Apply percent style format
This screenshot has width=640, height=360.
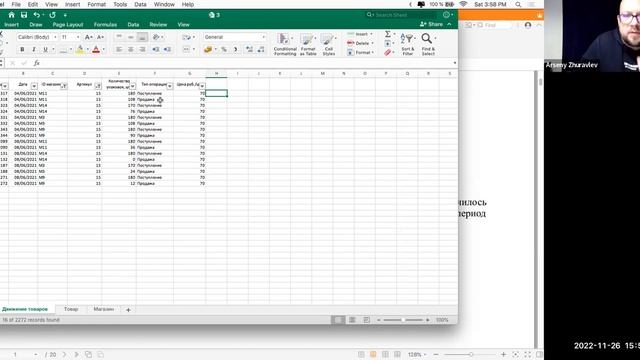pos(224,49)
